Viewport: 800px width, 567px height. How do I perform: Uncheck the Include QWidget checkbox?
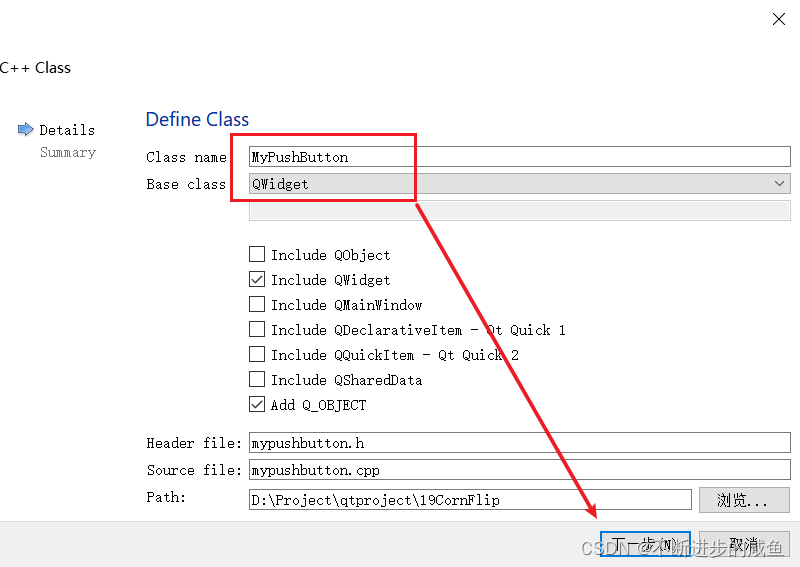[x=257, y=279]
